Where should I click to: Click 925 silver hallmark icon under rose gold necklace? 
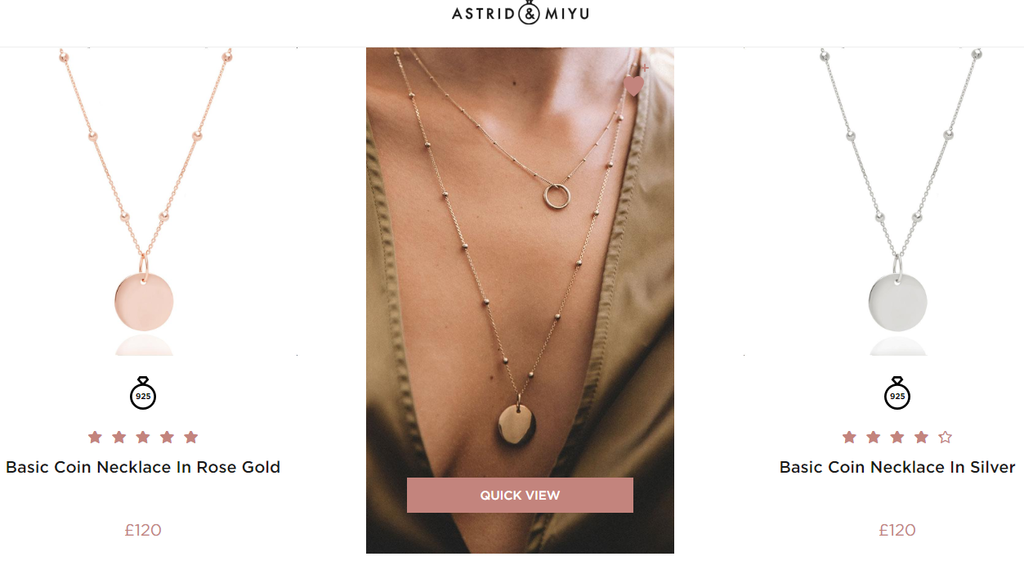[143, 393]
